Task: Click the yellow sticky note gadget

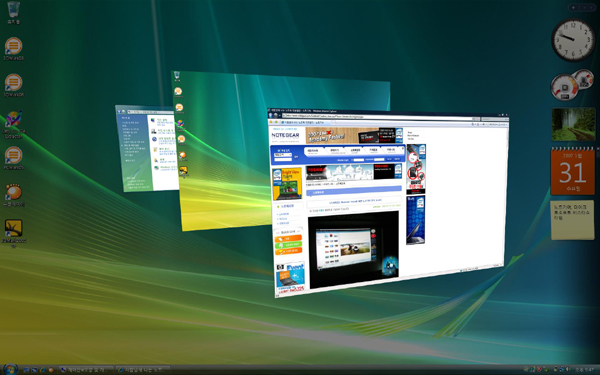Action: [573, 220]
